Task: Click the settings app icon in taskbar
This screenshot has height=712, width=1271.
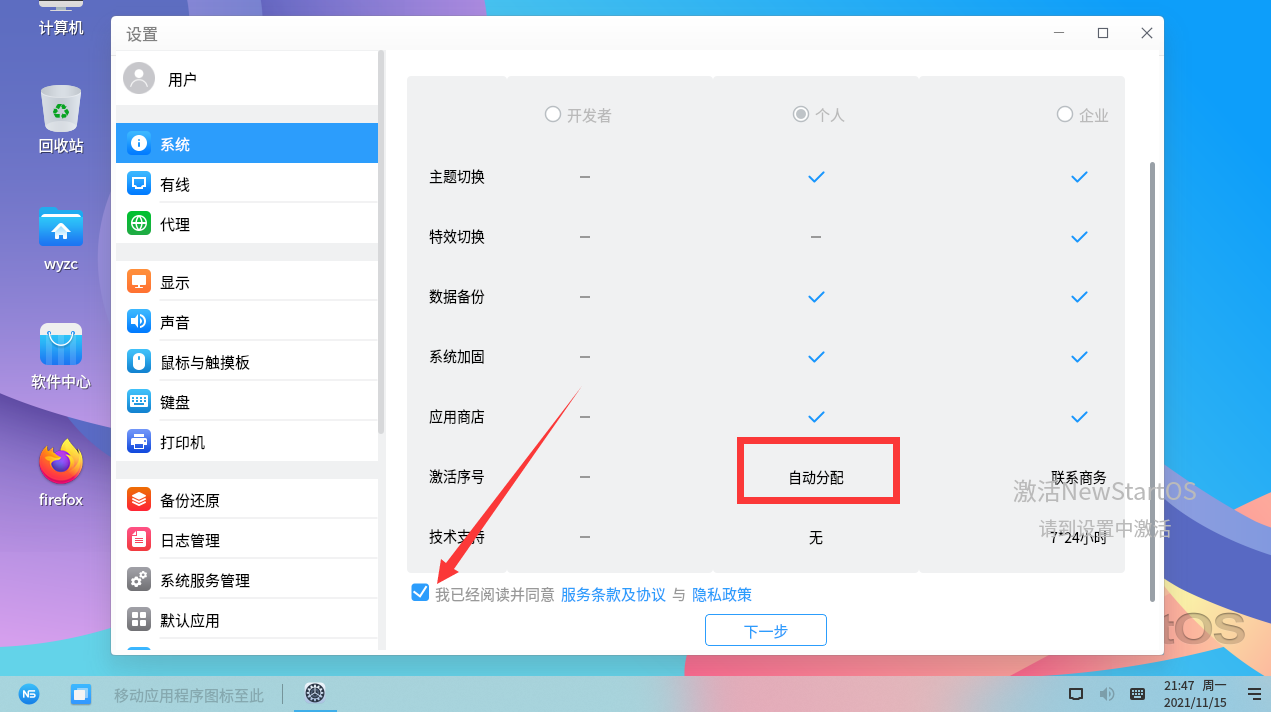Action: pos(315,692)
